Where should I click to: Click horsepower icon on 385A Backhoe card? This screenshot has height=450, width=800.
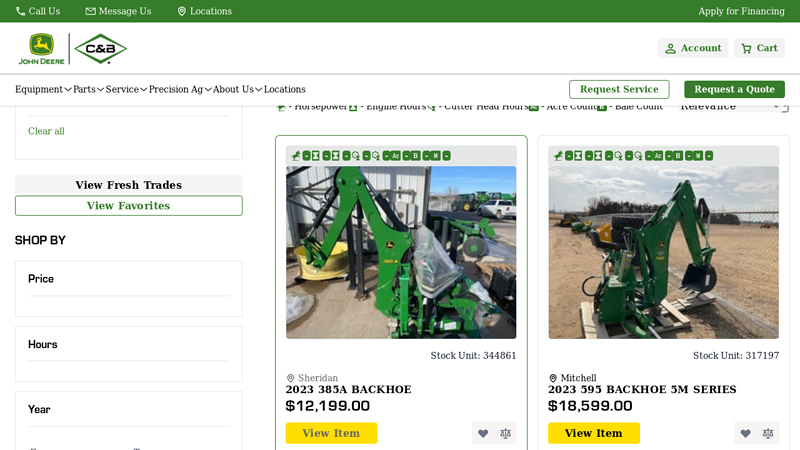coord(295,156)
